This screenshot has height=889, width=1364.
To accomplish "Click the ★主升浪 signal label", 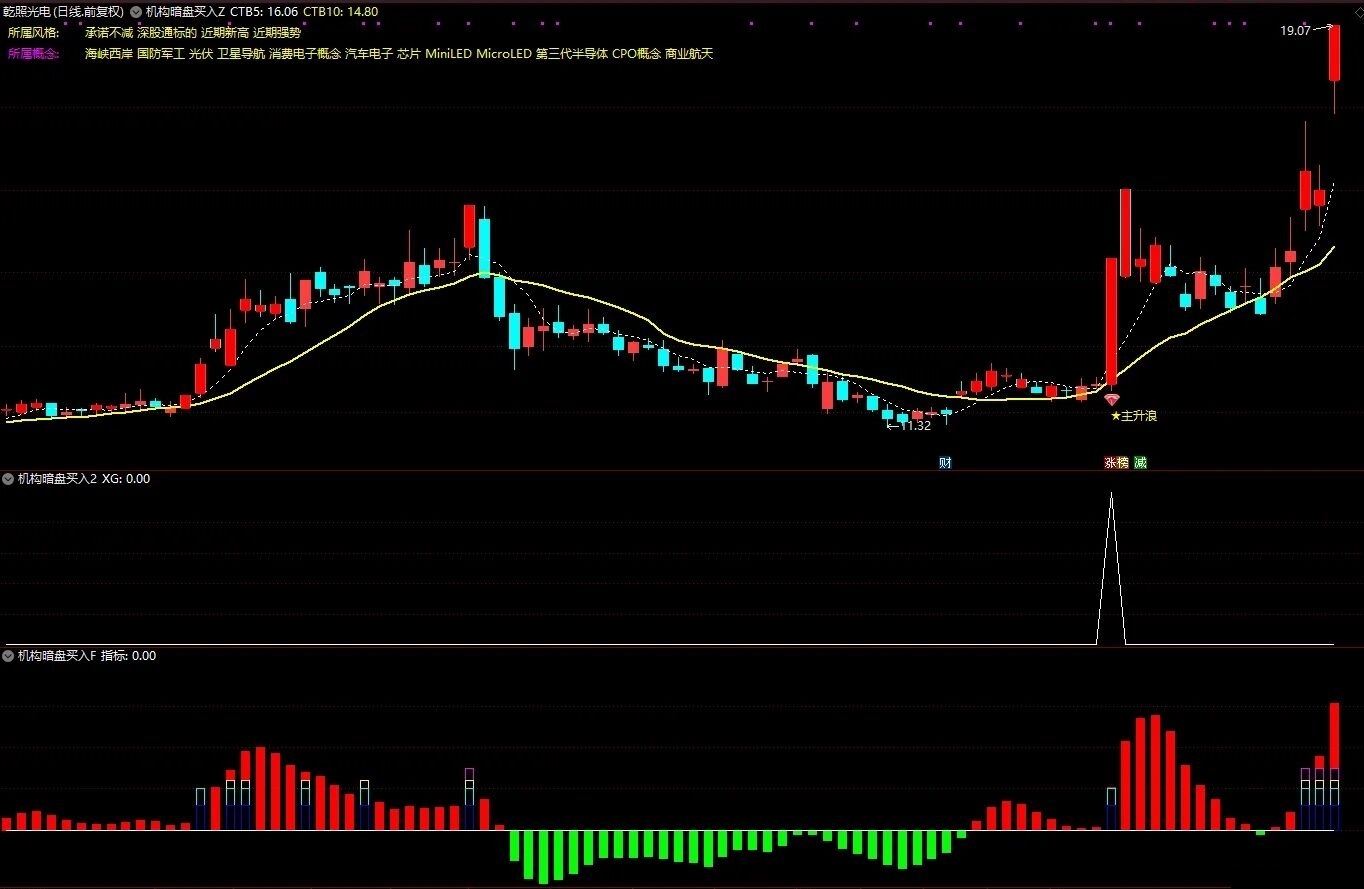I will click(x=1134, y=415).
